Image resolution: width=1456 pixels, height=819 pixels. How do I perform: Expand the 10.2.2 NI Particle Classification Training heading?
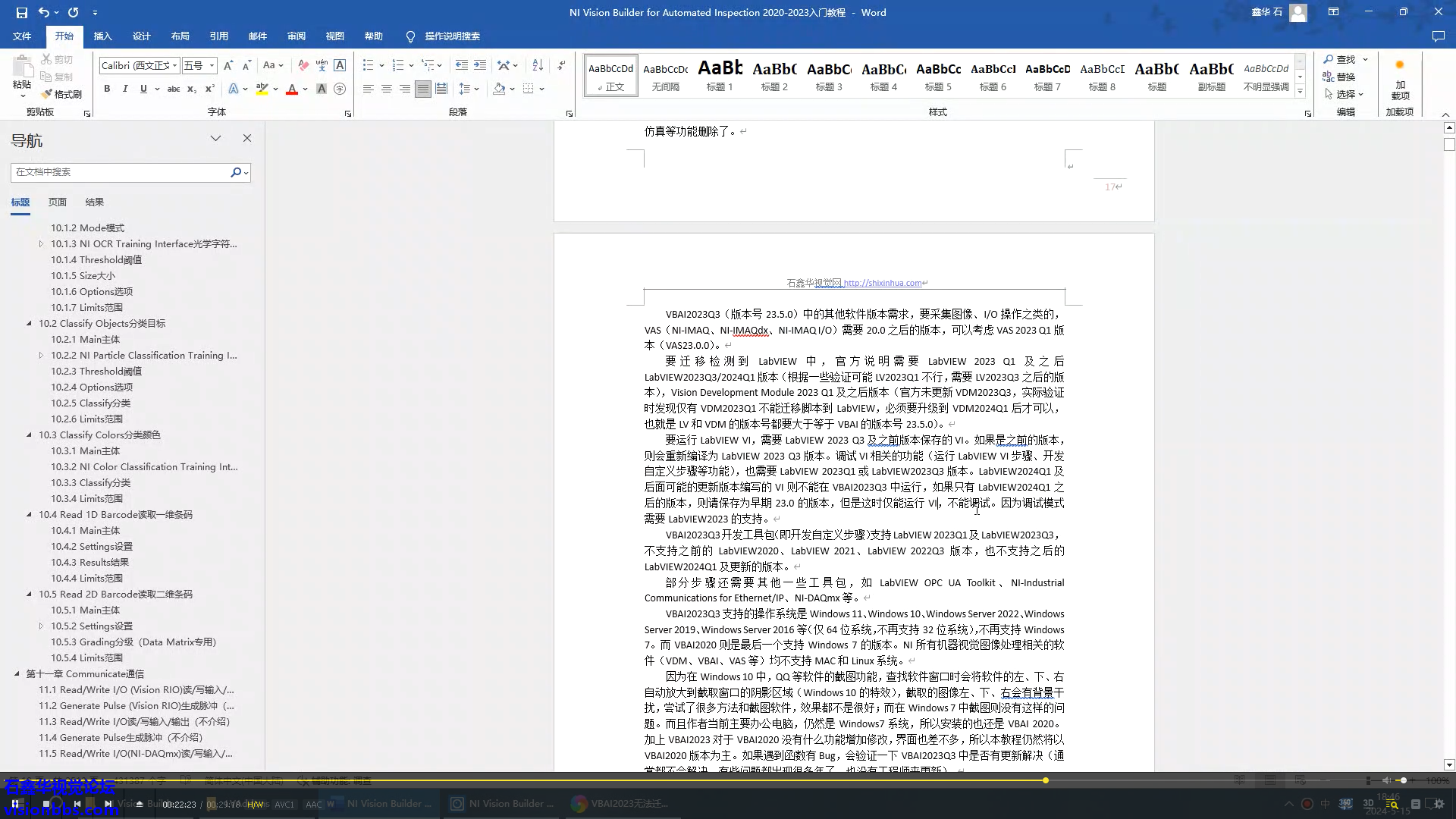click(41, 355)
